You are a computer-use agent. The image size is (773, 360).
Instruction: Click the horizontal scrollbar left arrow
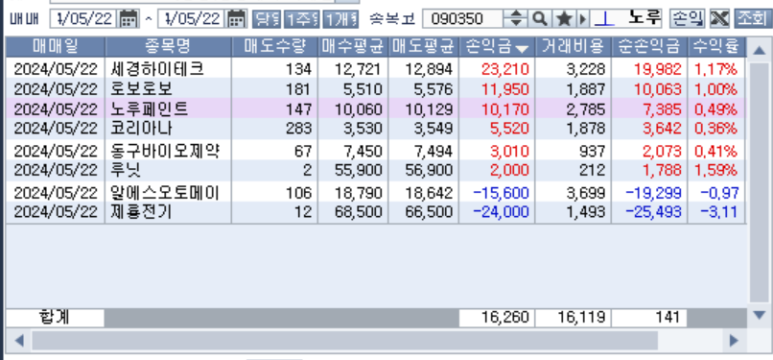(19, 340)
